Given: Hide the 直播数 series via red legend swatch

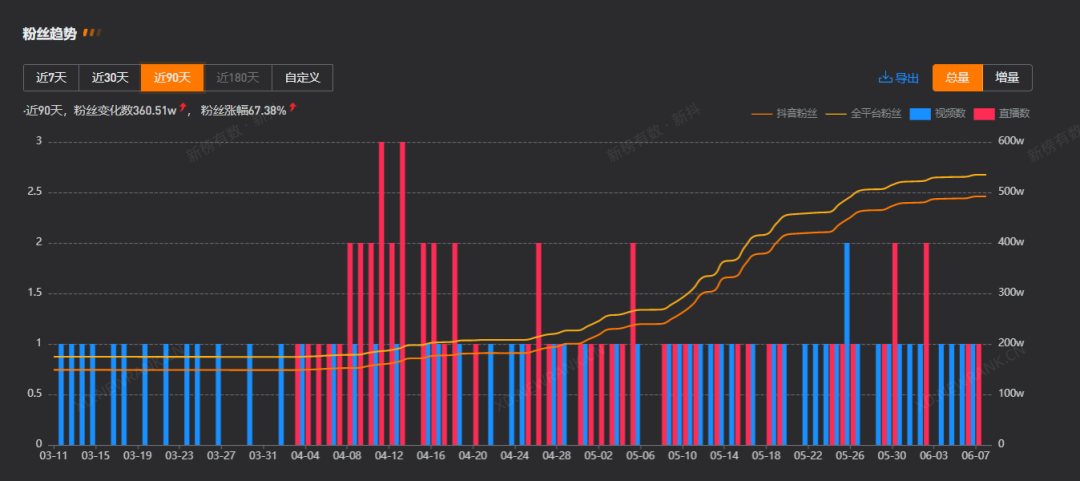Looking at the screenshot, I should click(x=983, y=114).
